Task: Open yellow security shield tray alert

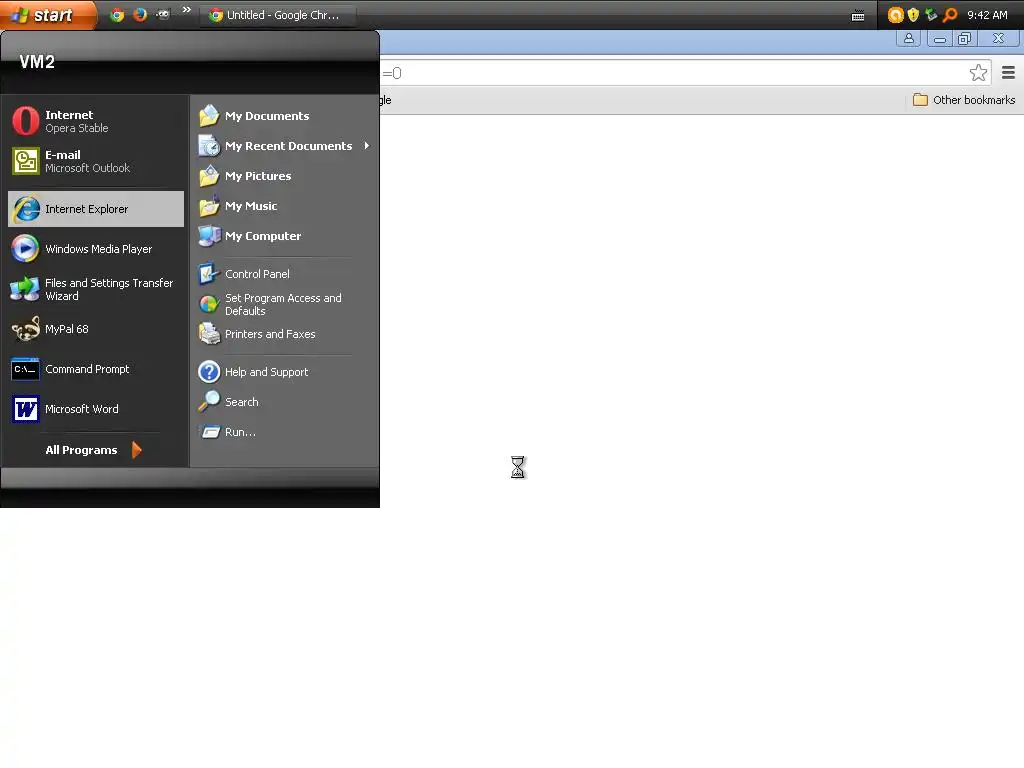Action: (x=913, y=15)
